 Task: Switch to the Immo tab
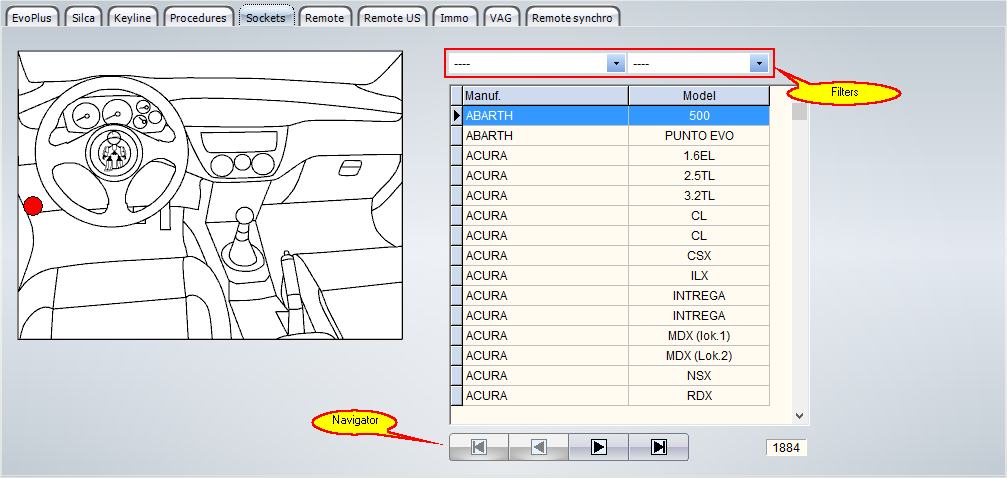455,17
